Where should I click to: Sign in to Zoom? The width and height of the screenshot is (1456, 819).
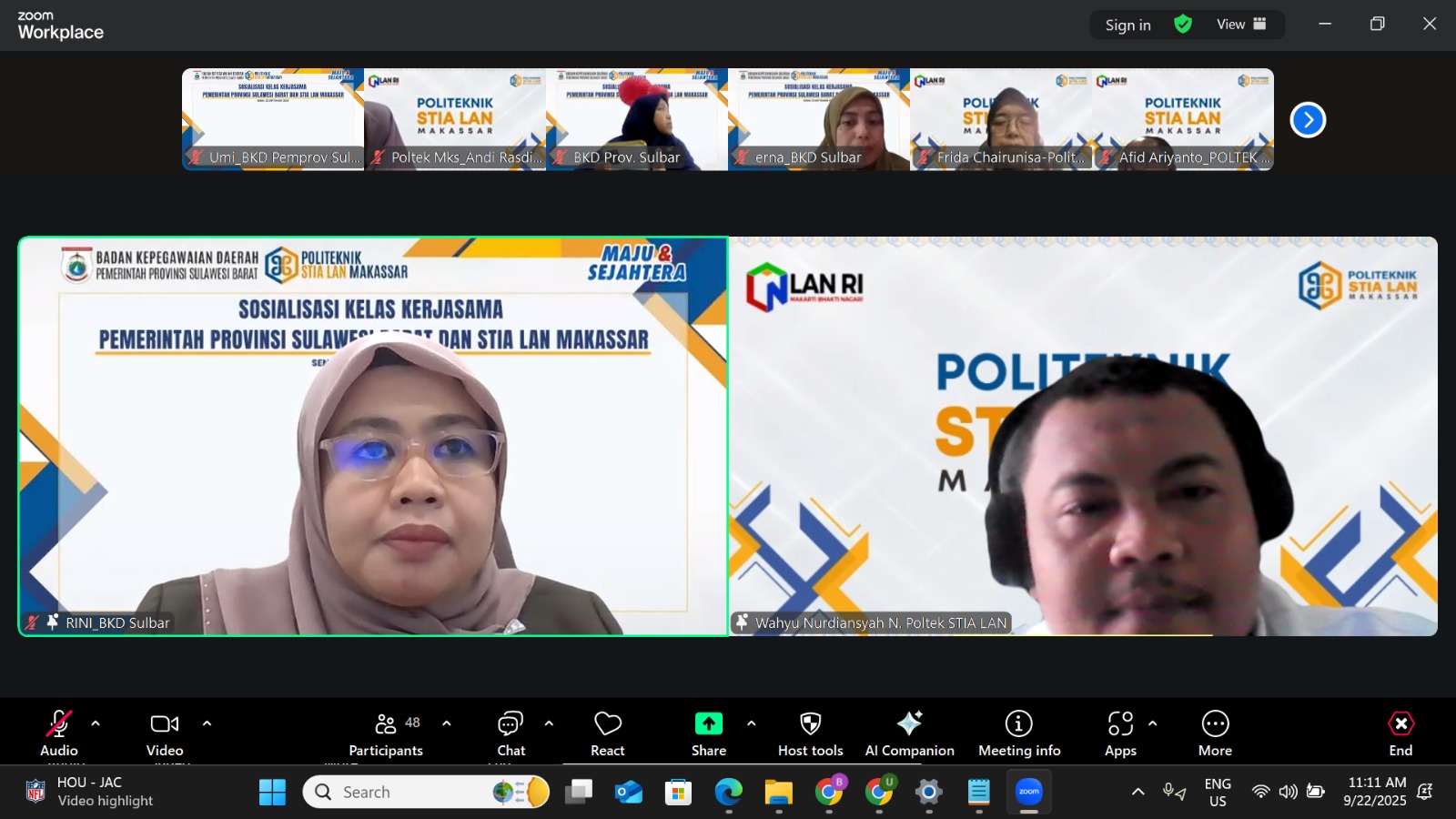pos(1127,25)
